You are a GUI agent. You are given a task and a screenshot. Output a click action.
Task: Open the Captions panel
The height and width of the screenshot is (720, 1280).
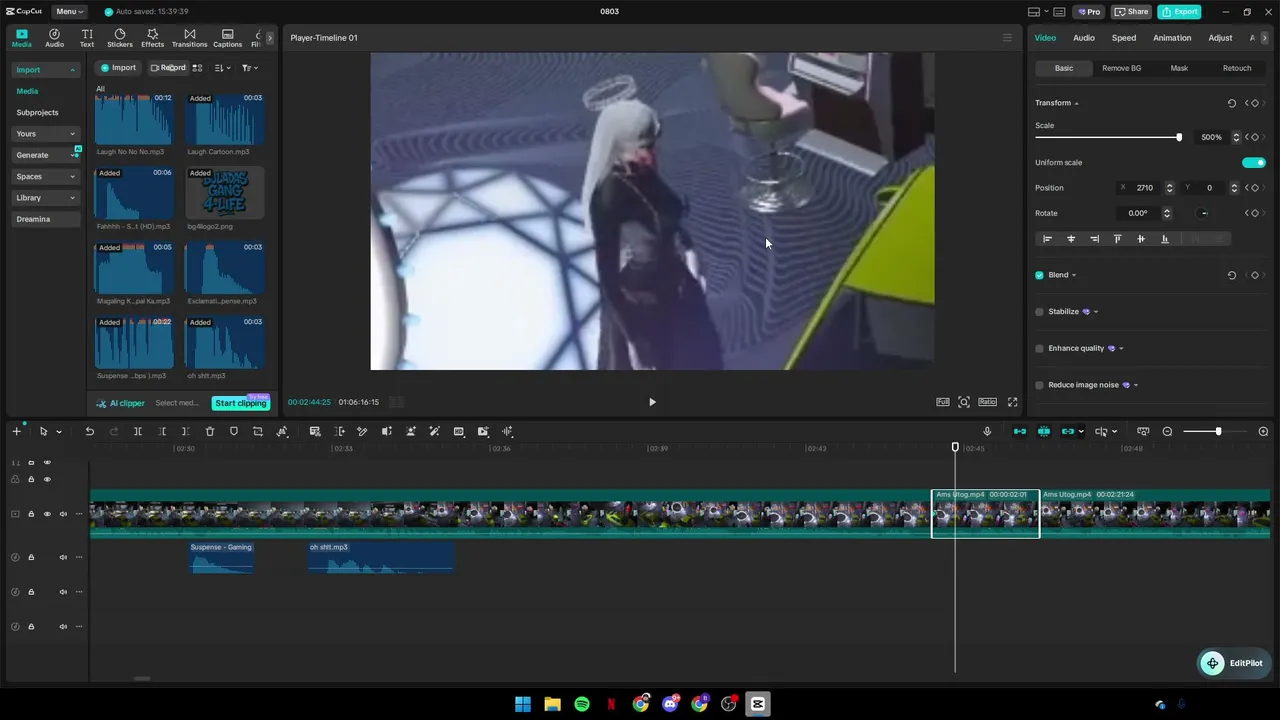227,38
